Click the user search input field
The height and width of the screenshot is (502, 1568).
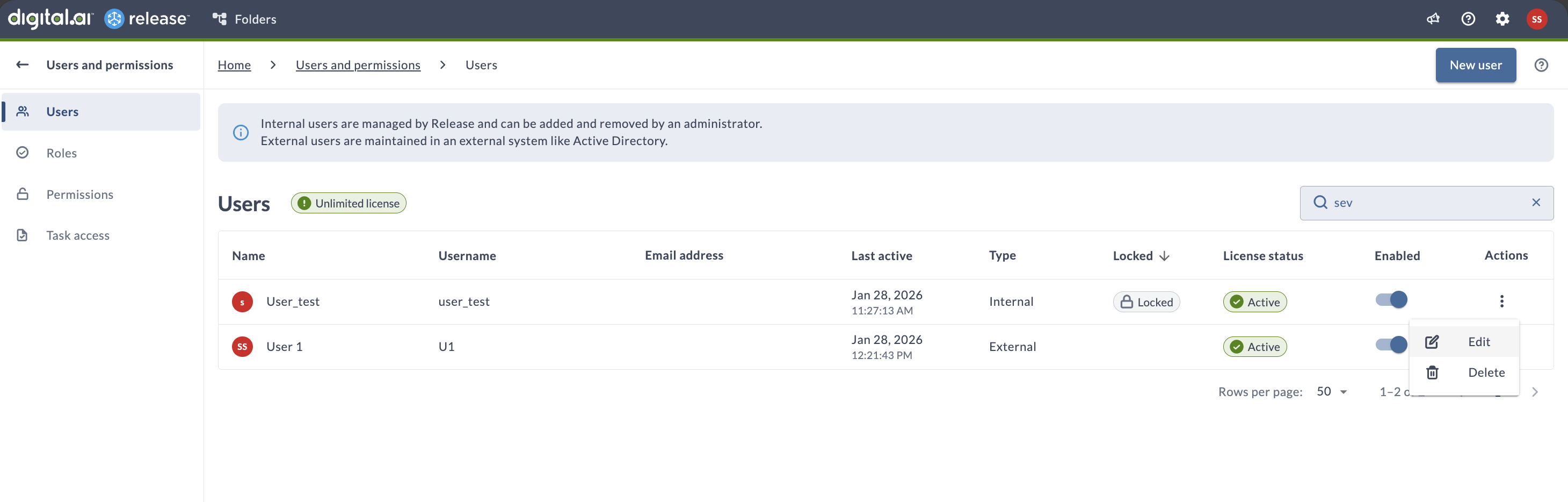coord(1424,203)
